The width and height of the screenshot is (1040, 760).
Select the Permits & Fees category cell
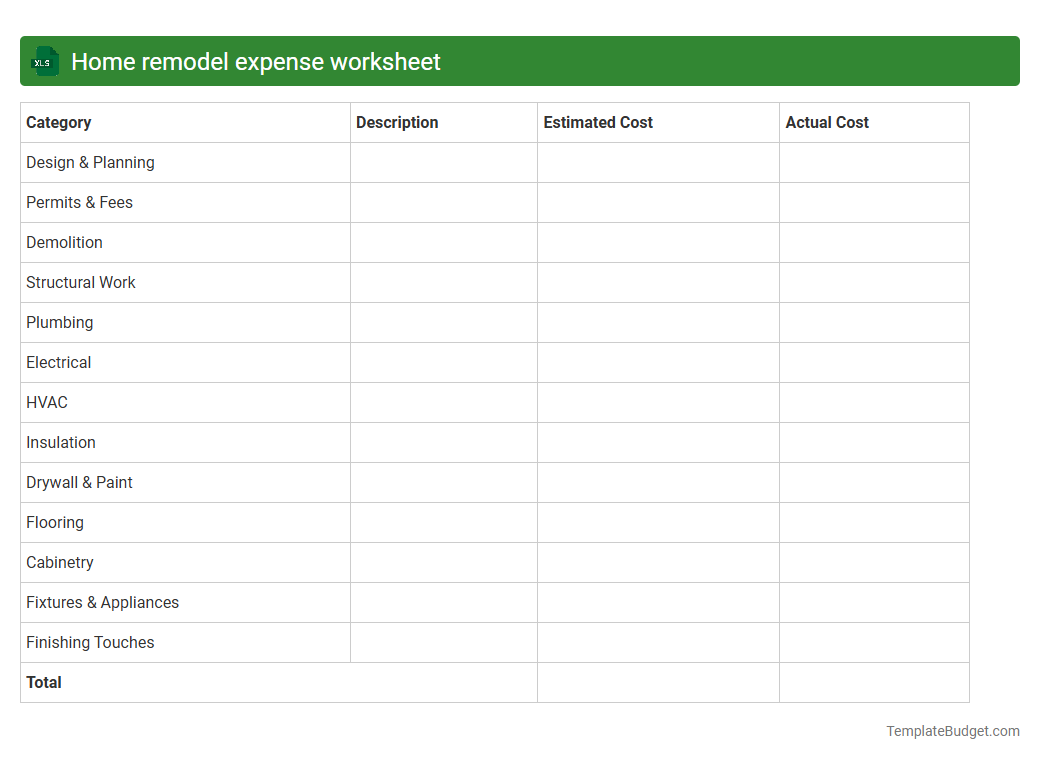[x=79, y=202]
